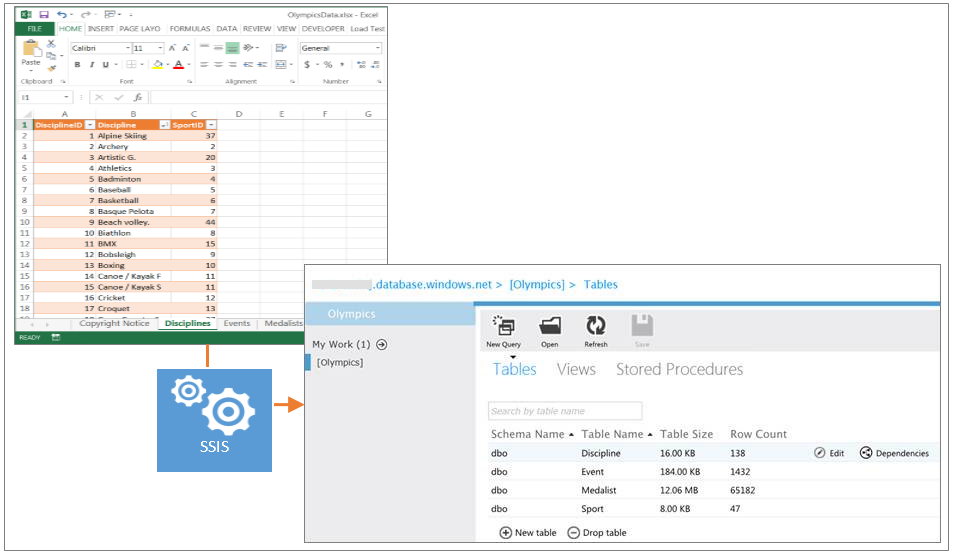Switch to the INSERT ribbon tab
This screenshot has width=953, height=553.
(100, 29)
